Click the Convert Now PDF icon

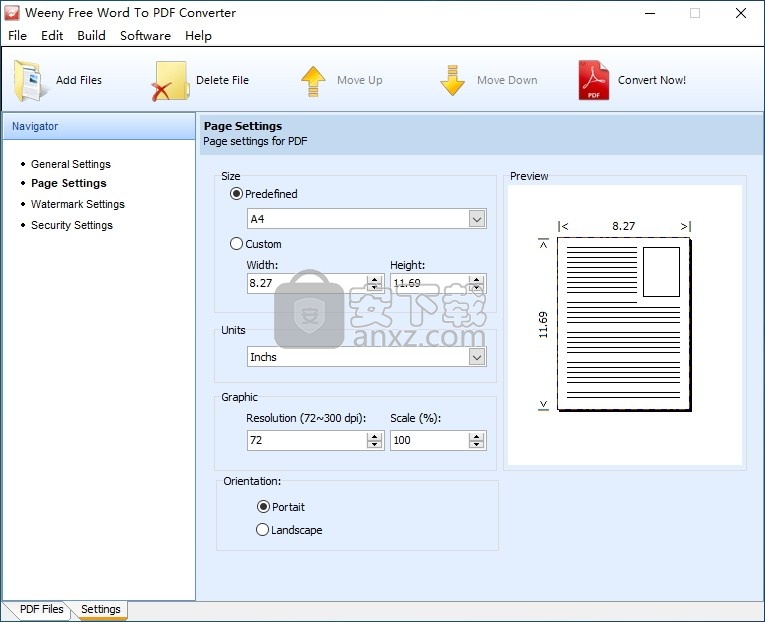(594, 80)
